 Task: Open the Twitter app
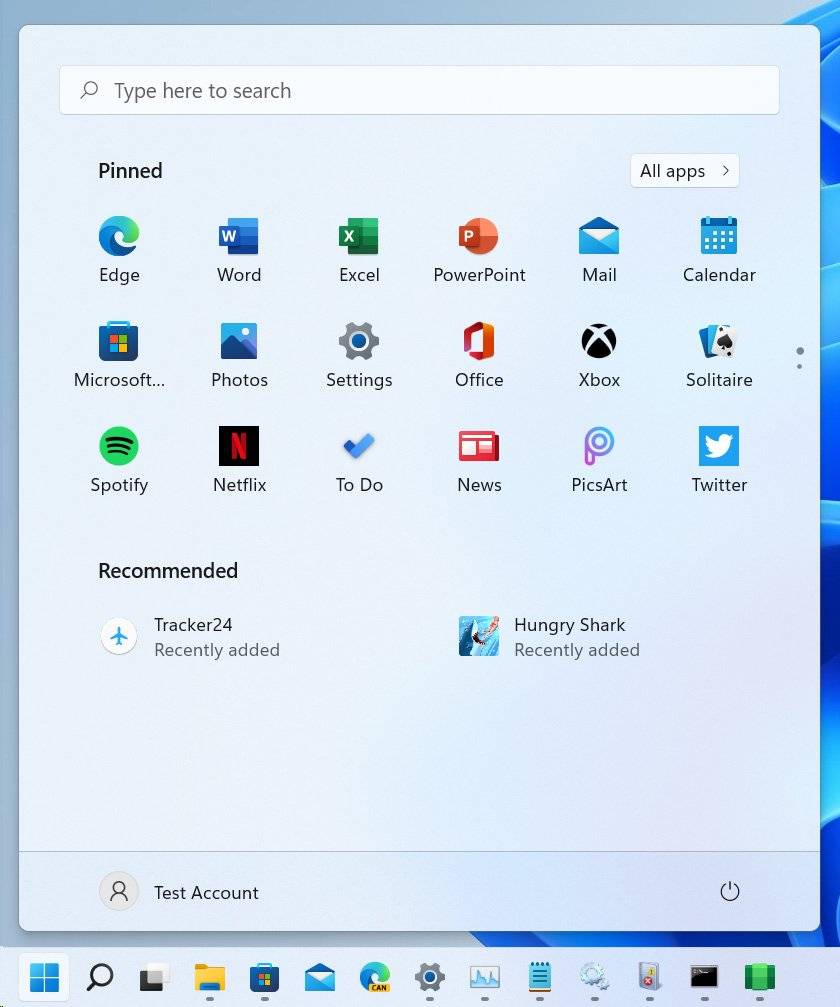coord(719,460)
